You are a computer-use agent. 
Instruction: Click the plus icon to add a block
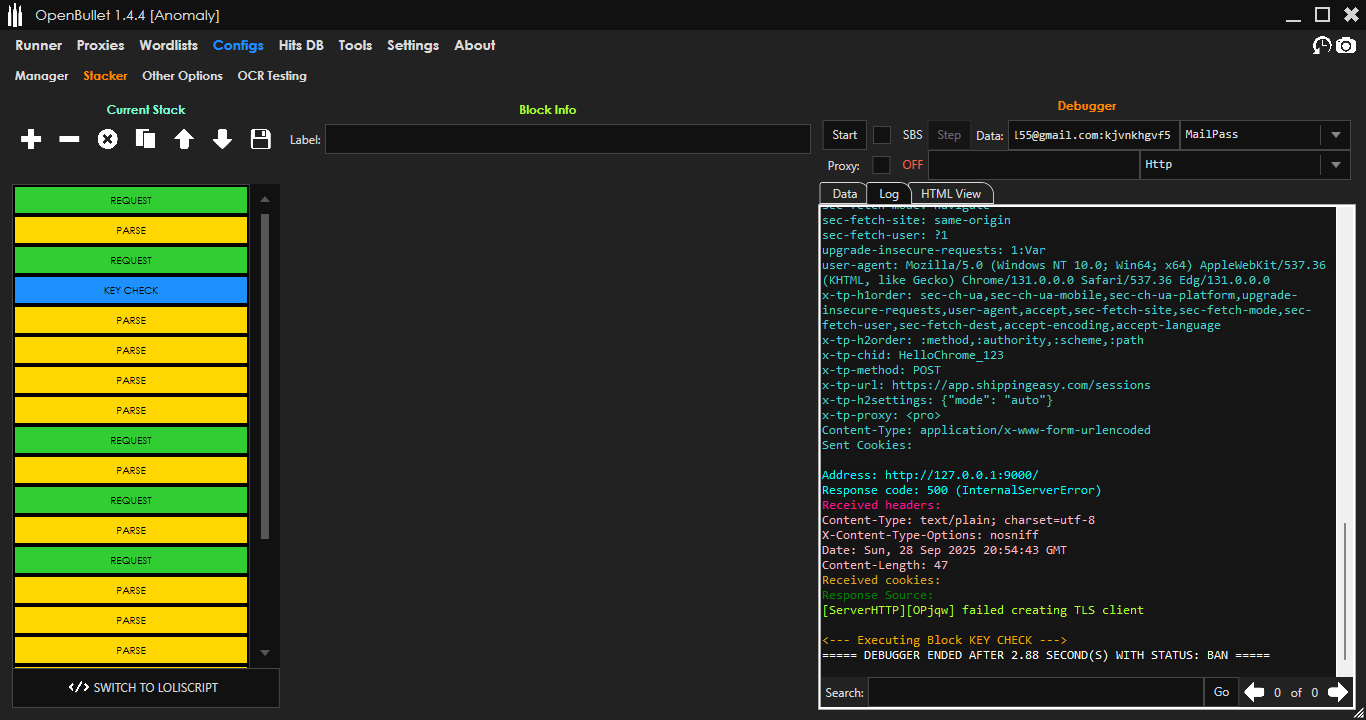[31, 140]
